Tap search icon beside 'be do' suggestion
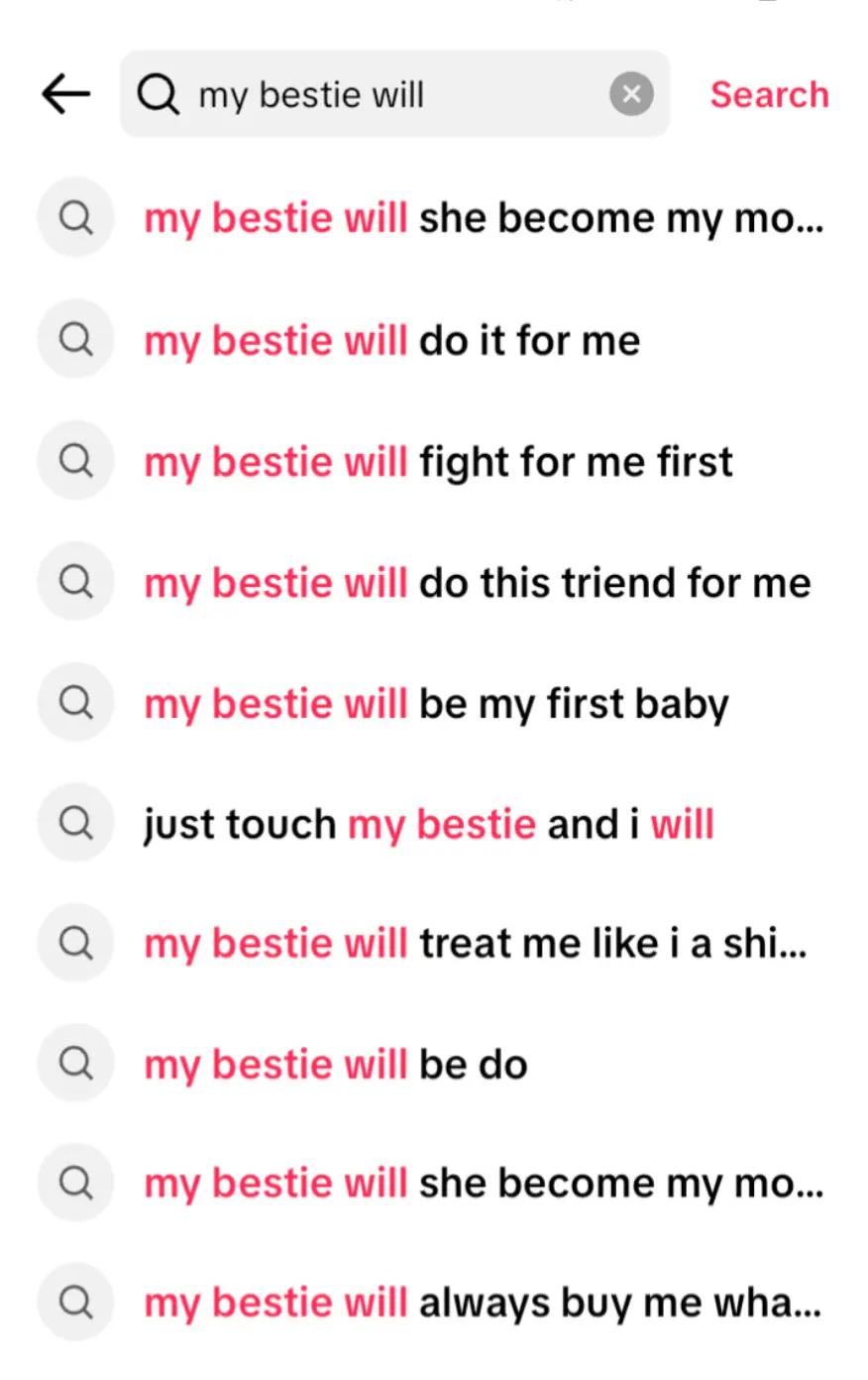The image size is (868, 1380). pos(76,1063)
